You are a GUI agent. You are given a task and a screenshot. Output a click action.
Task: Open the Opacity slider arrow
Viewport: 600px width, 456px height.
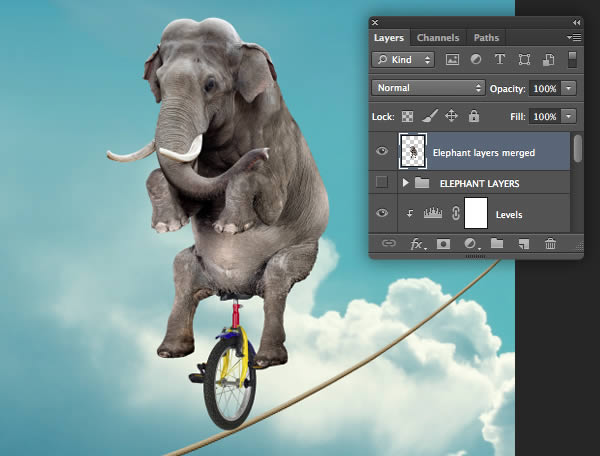569,88
